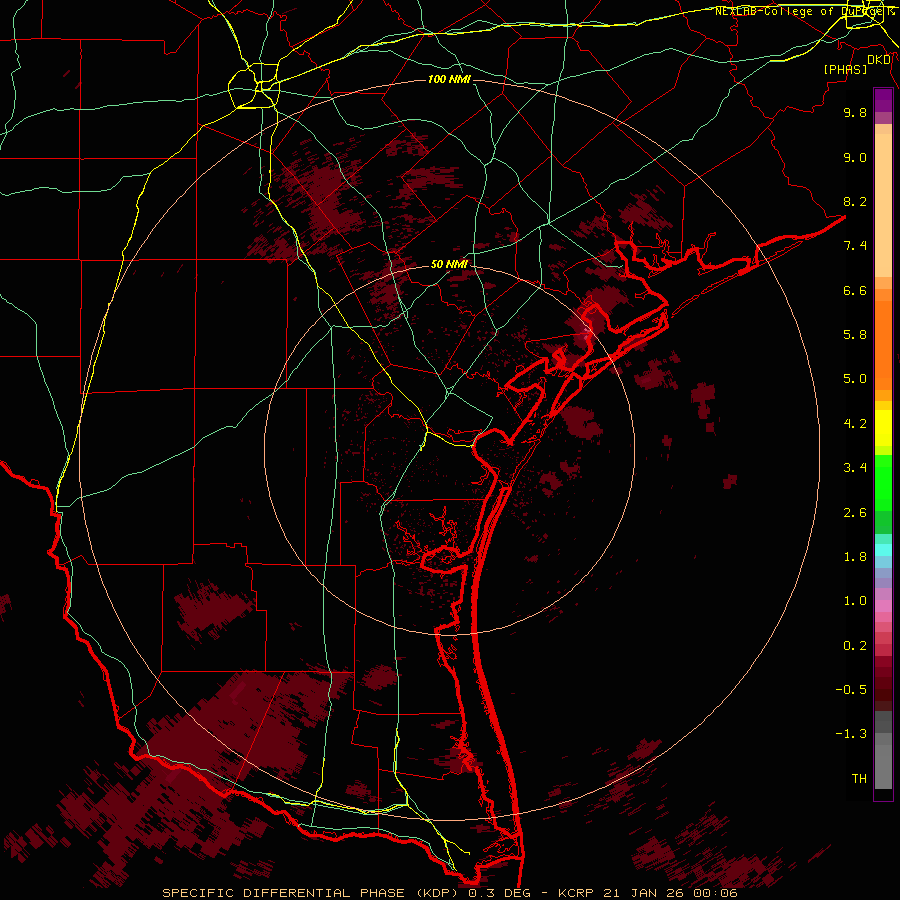Click the 100 NMI range ring label
900x900 pixels.
click(x=449, y=79)
